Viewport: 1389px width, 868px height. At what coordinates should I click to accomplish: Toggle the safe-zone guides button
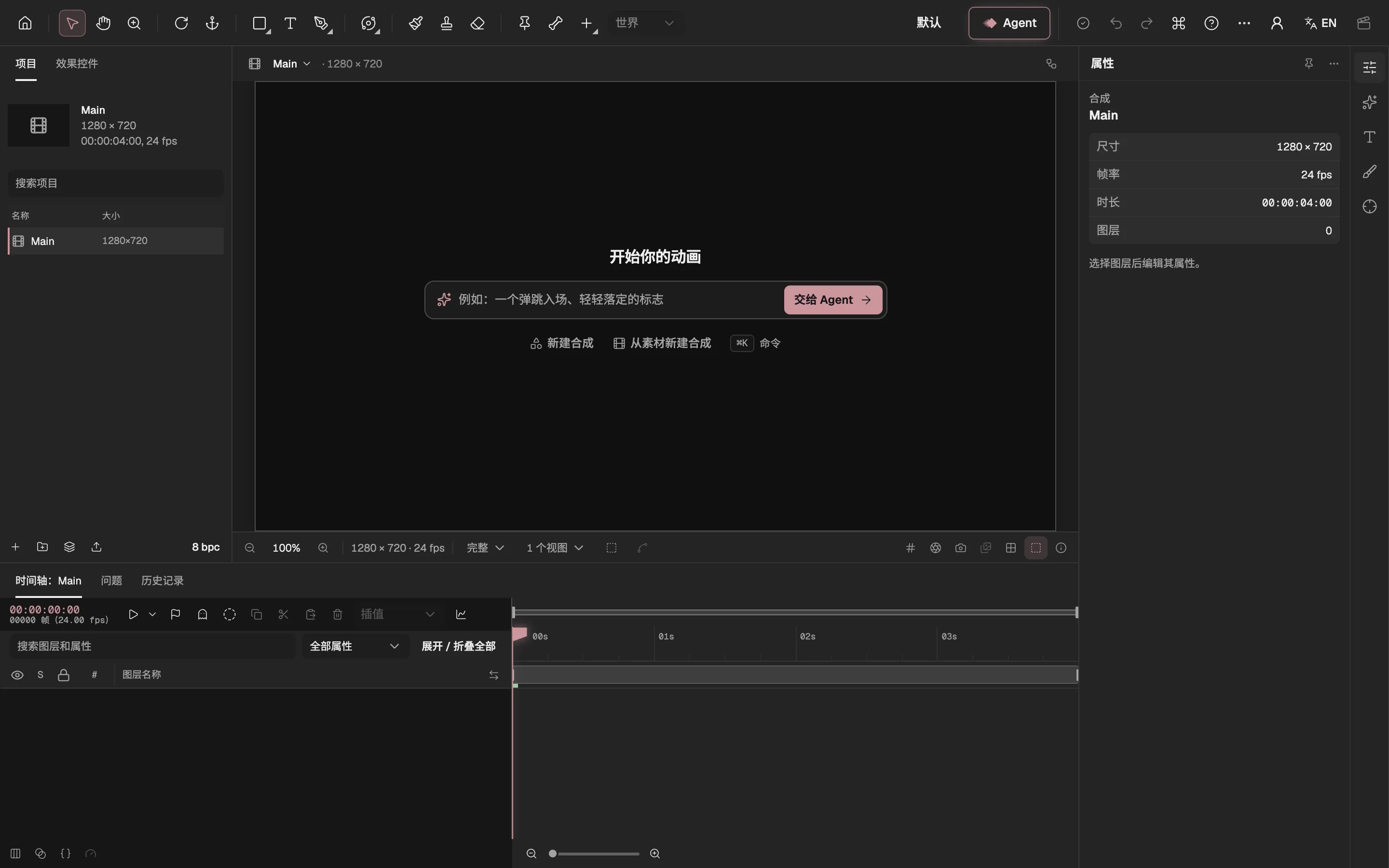point(1035,548)
